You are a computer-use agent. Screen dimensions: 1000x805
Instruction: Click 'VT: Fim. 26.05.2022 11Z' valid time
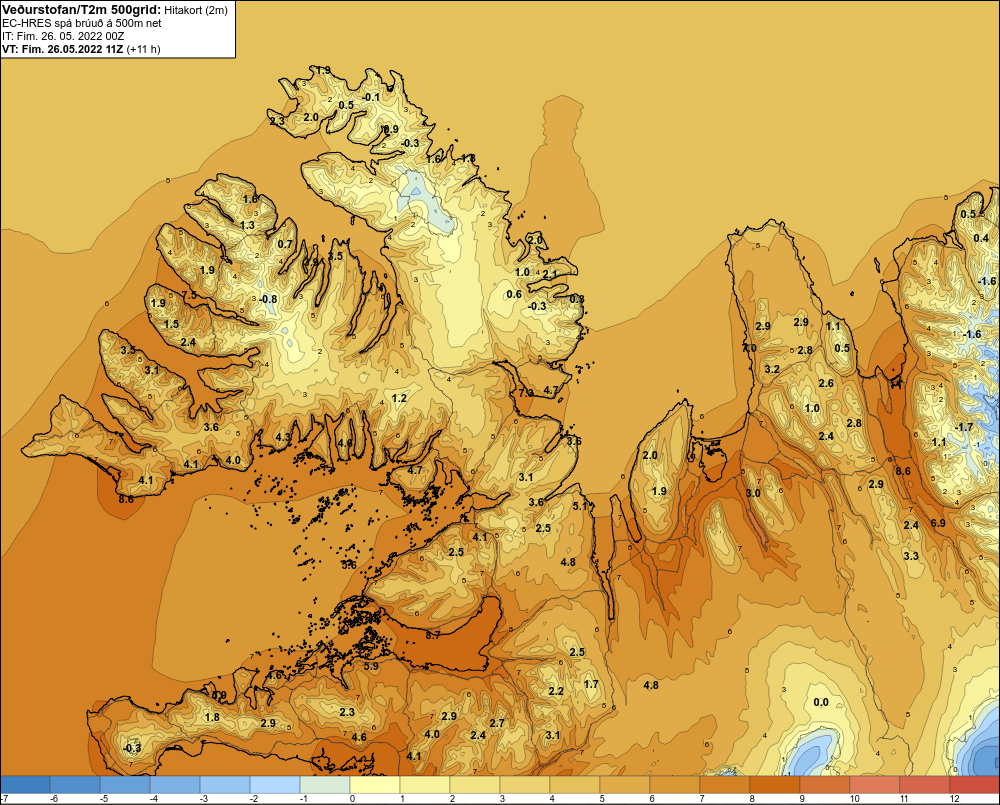63,49
